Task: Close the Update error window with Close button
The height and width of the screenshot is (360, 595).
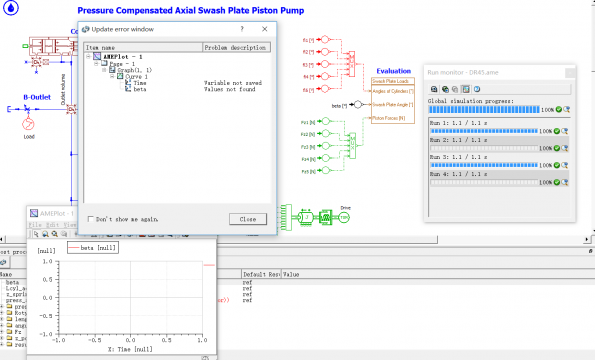Action: 248,219
